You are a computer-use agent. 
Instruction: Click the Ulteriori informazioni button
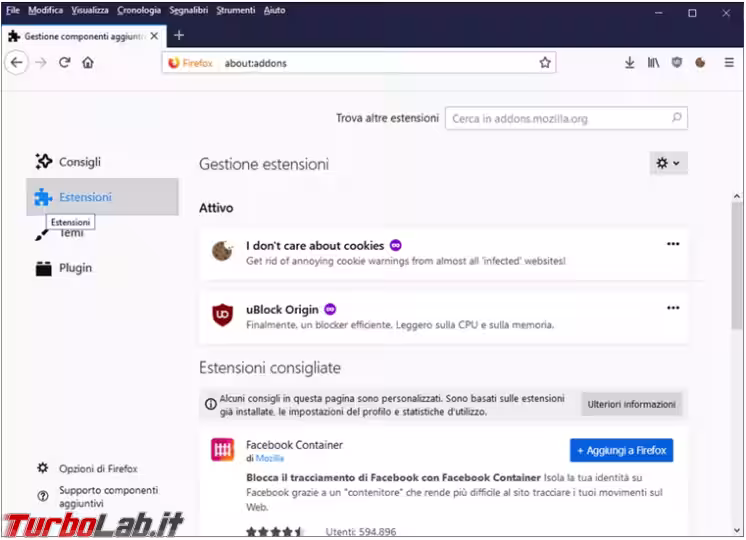631,404
